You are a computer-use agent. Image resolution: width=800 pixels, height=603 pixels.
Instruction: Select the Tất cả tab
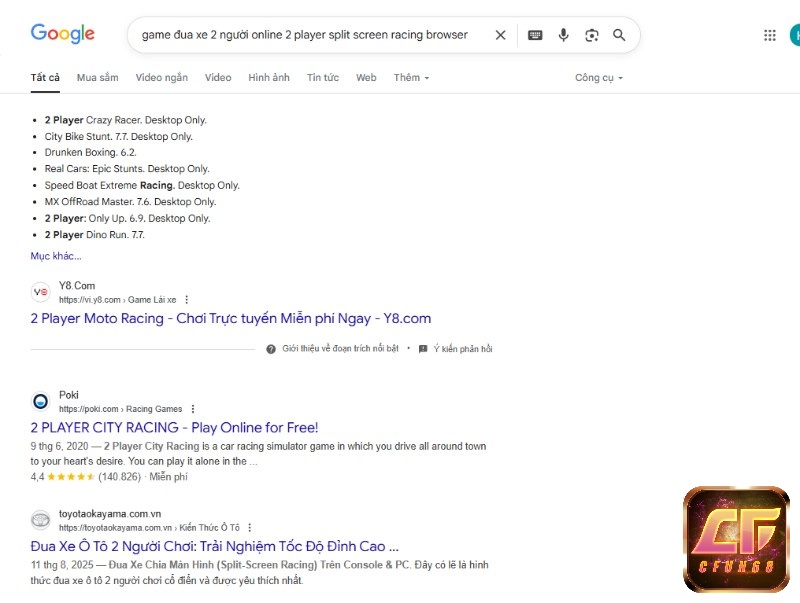coord(45,78)
